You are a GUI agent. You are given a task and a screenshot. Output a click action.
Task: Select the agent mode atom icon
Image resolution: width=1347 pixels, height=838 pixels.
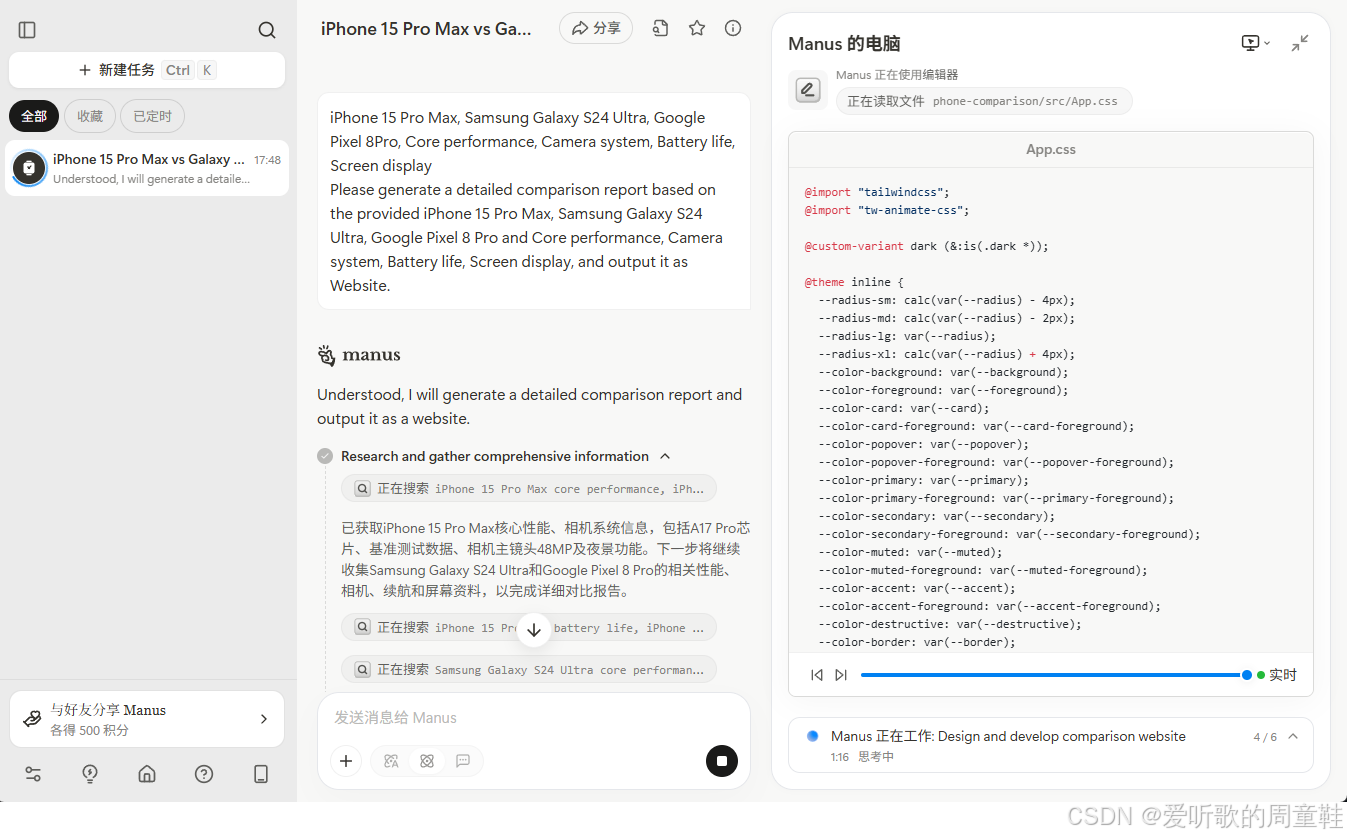(427, 761)
